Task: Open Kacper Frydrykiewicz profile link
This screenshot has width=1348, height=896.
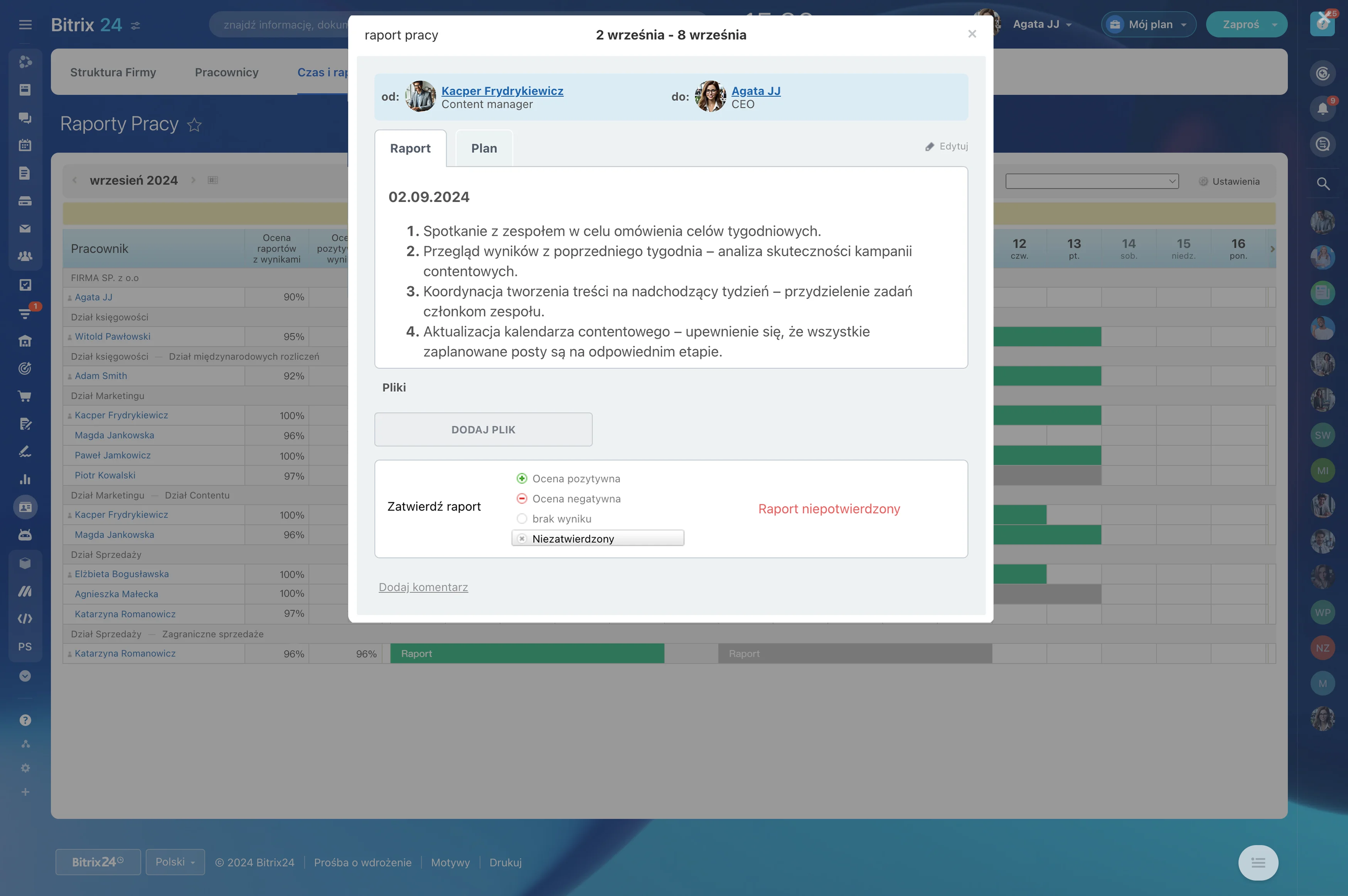Action: 502,91
